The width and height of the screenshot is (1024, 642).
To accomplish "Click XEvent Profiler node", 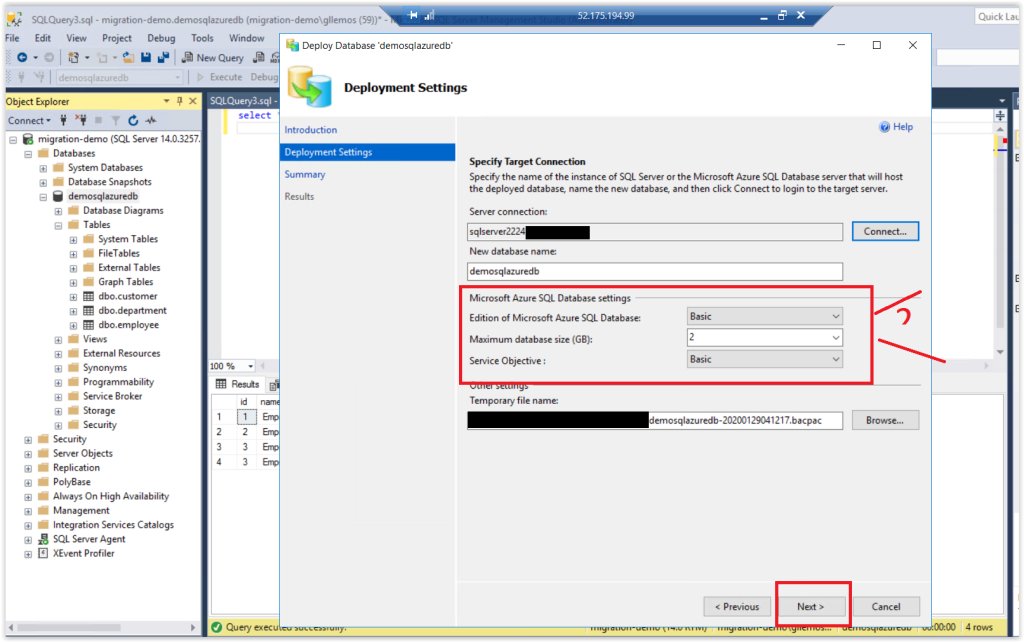I will [83, 553].
